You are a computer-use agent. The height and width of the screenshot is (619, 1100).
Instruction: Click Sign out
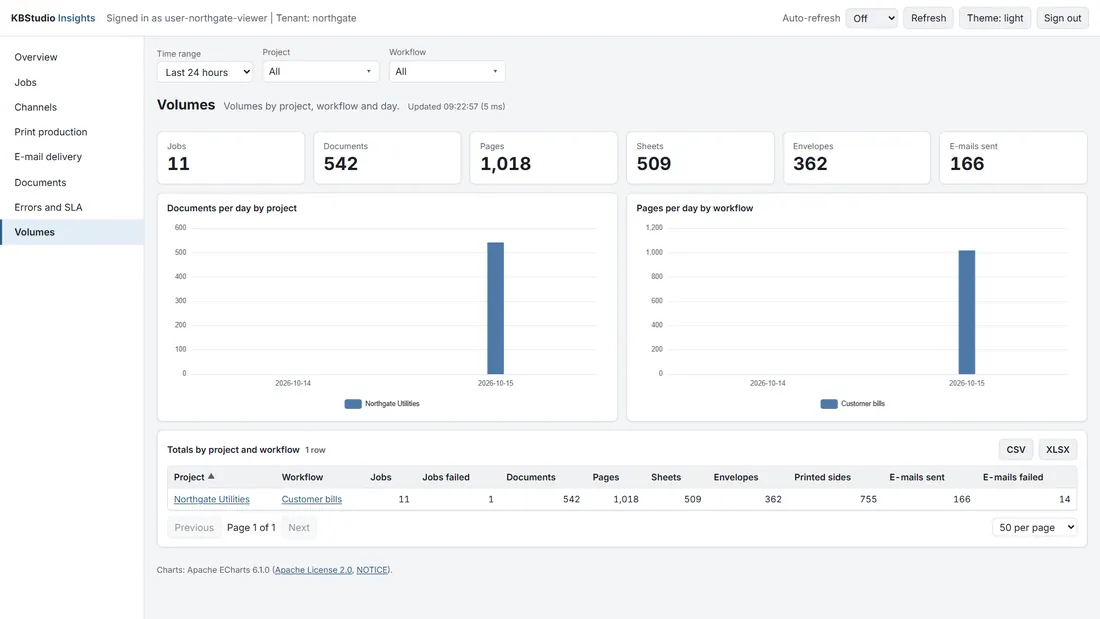click(x=1062, y=18)
